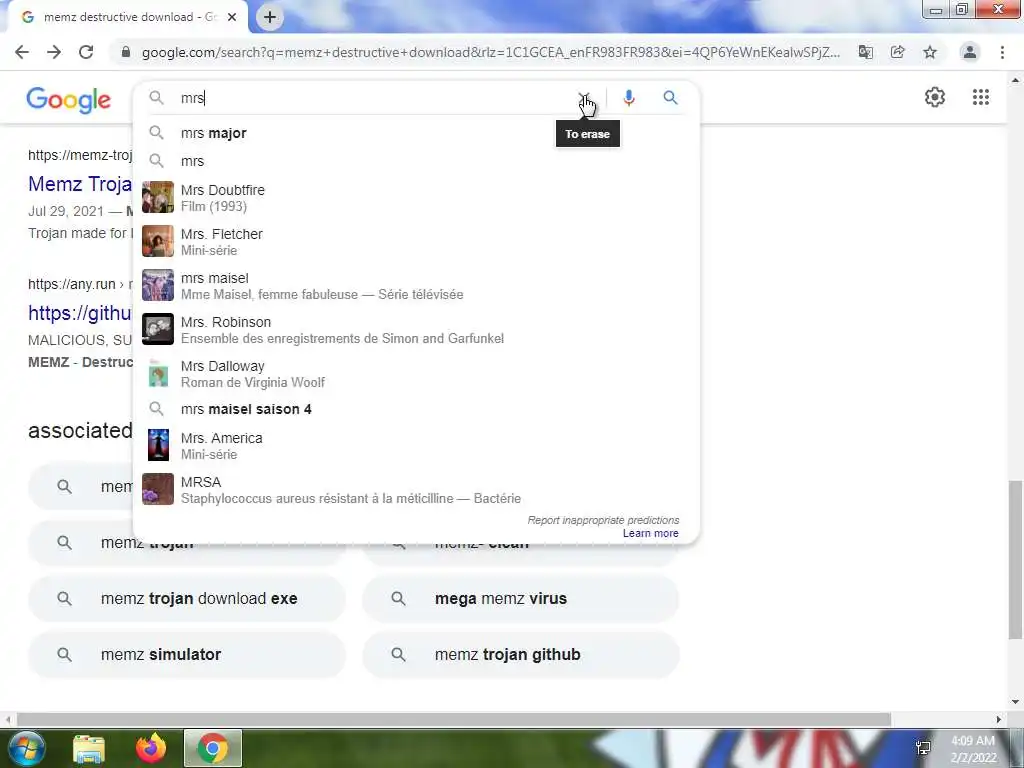Choose the mrs maisel saison 4 suggestion
The height and width of the screenshot is (768, 1024).
coord(416,409)
